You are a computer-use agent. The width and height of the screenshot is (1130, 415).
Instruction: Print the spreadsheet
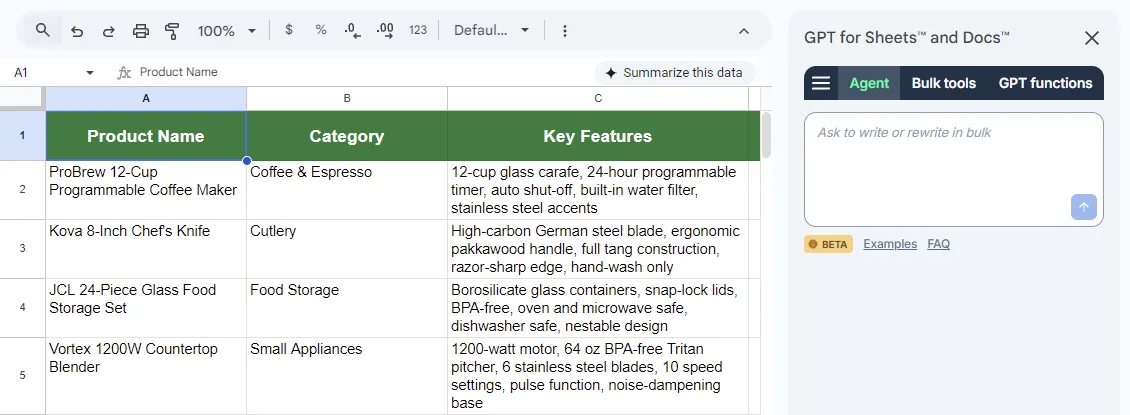[141, 31]
